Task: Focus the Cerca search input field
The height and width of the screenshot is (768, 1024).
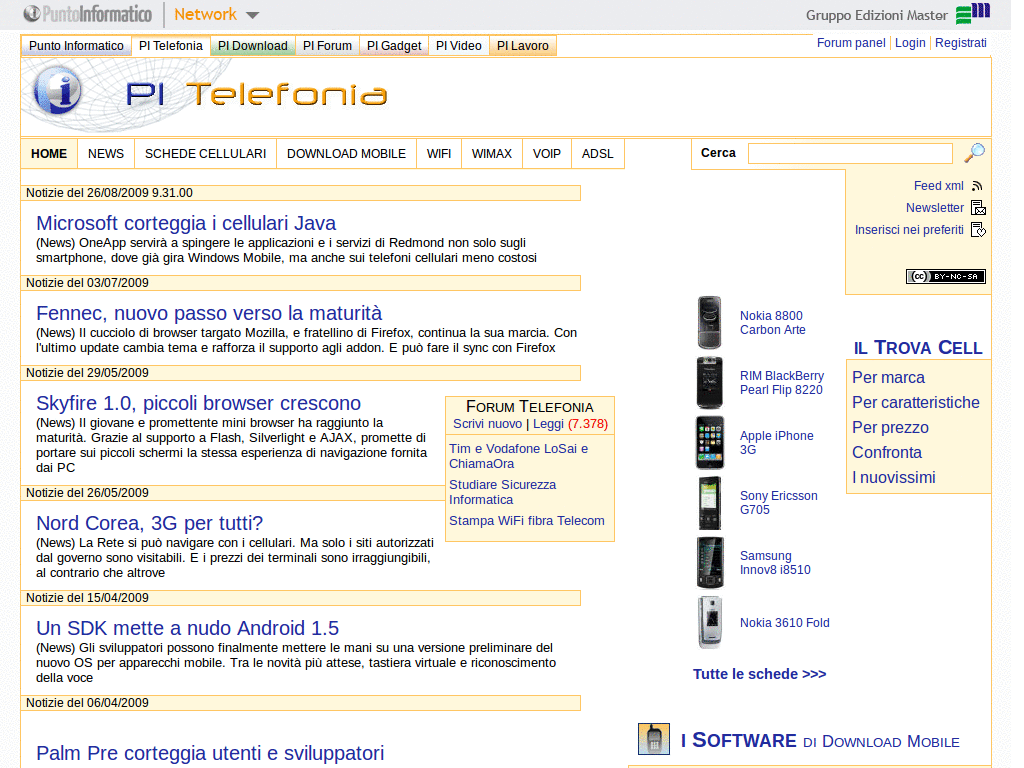Action: tap(850, 153)
